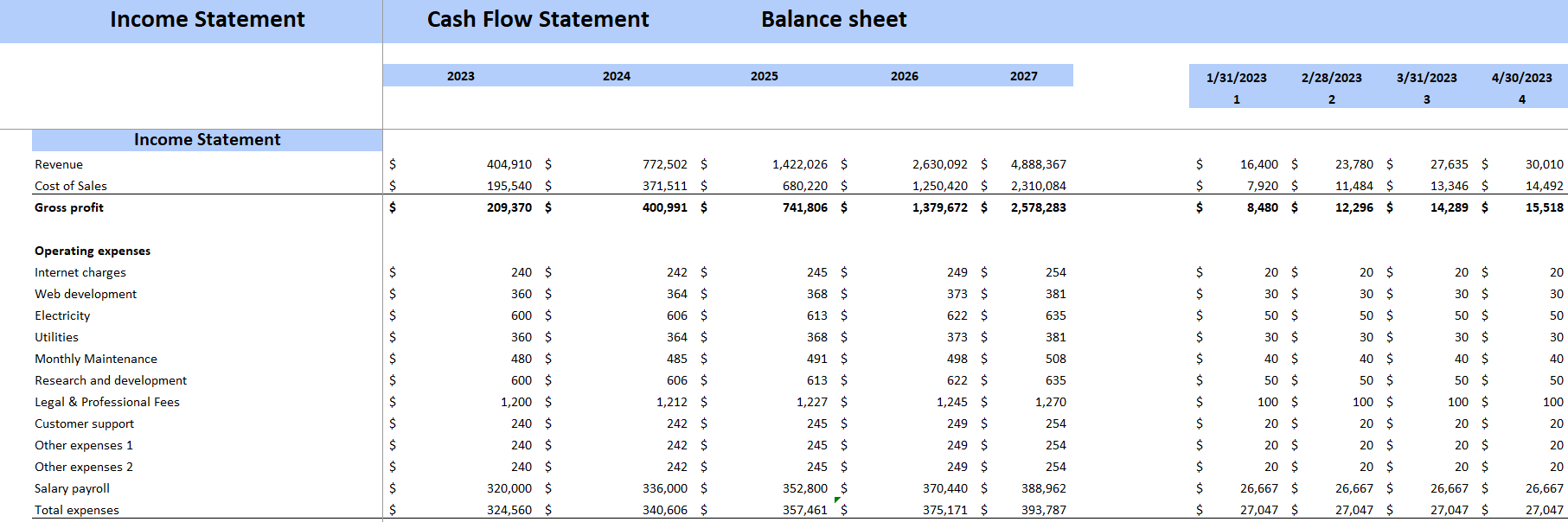Select the gross profit value 400,991
Image resolution: width=1568 pixels, height=522 pixels.
pos(665,207)
